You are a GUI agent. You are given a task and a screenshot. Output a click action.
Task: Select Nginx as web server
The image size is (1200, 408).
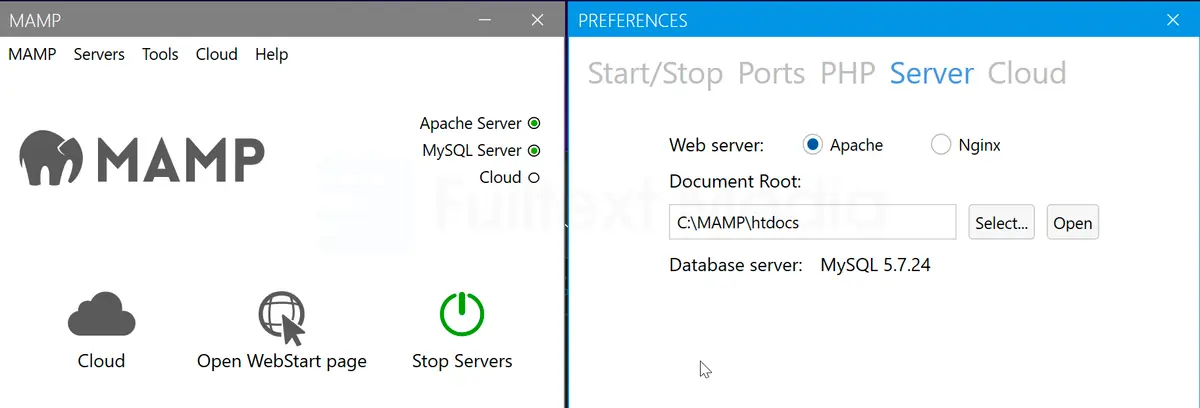coord(940,145)
